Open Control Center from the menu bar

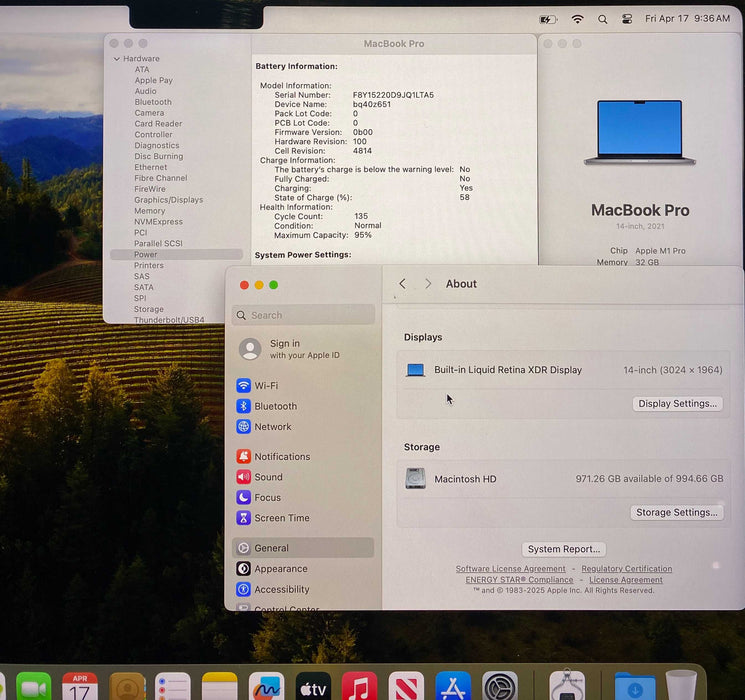[x=627, y=19]
